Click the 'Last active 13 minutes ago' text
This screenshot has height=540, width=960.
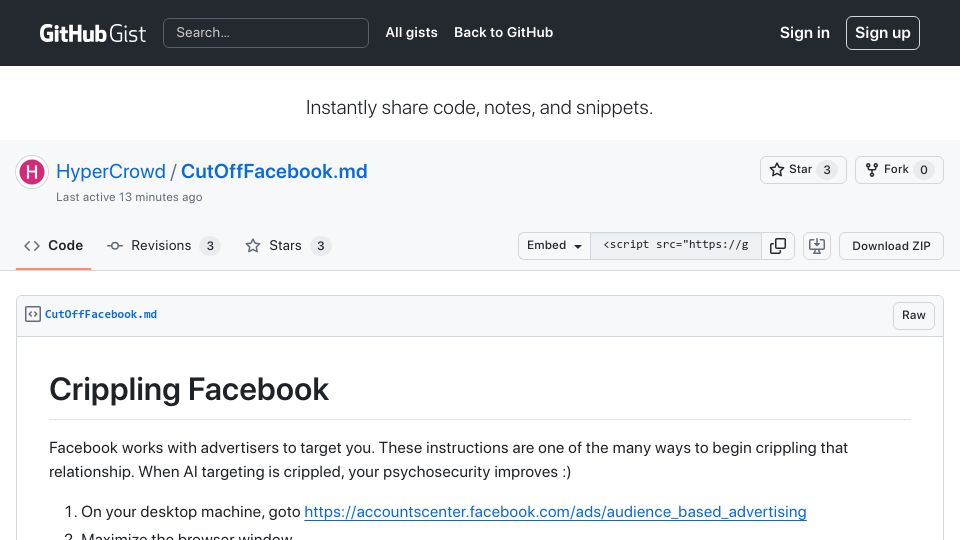tap(129, 197)
